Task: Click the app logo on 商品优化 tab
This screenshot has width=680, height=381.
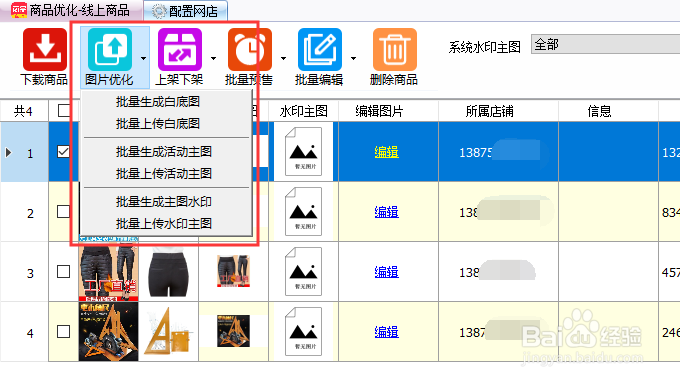Action: (19, 10)
